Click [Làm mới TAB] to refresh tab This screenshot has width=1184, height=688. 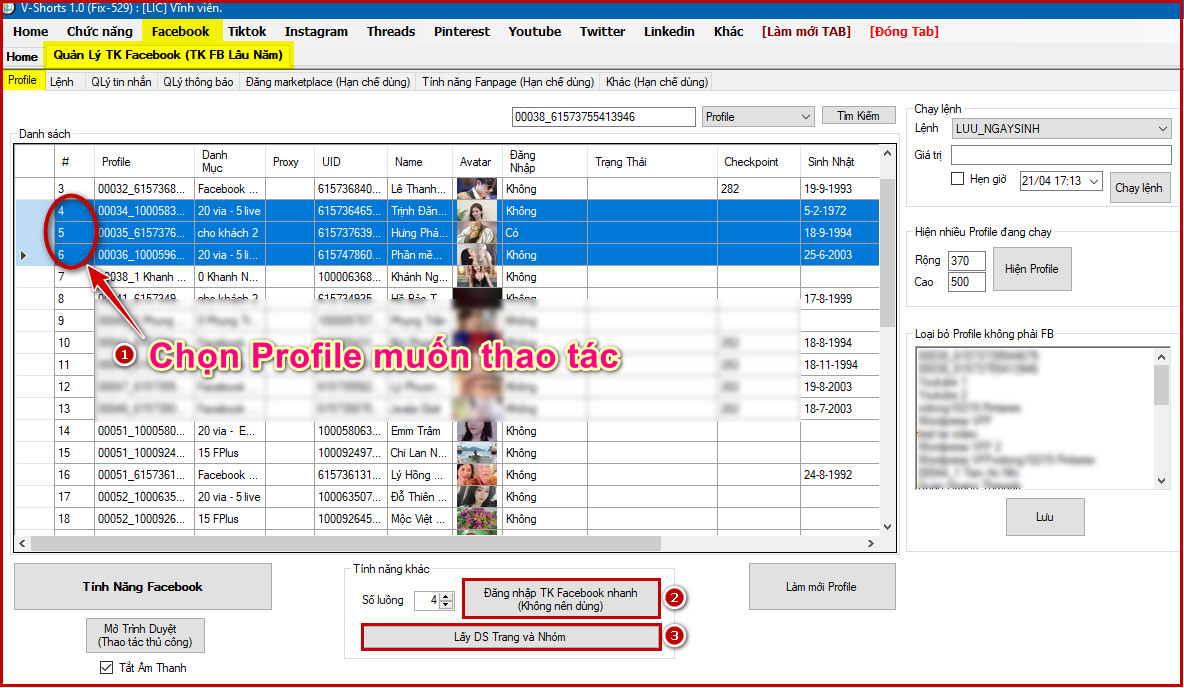(x=806, y=32)
